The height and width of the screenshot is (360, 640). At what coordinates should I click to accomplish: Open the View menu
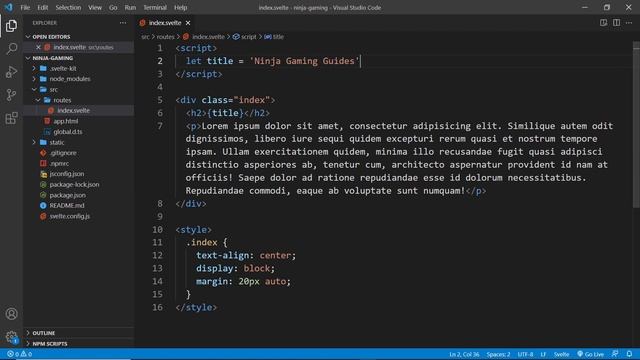[95, 7]
